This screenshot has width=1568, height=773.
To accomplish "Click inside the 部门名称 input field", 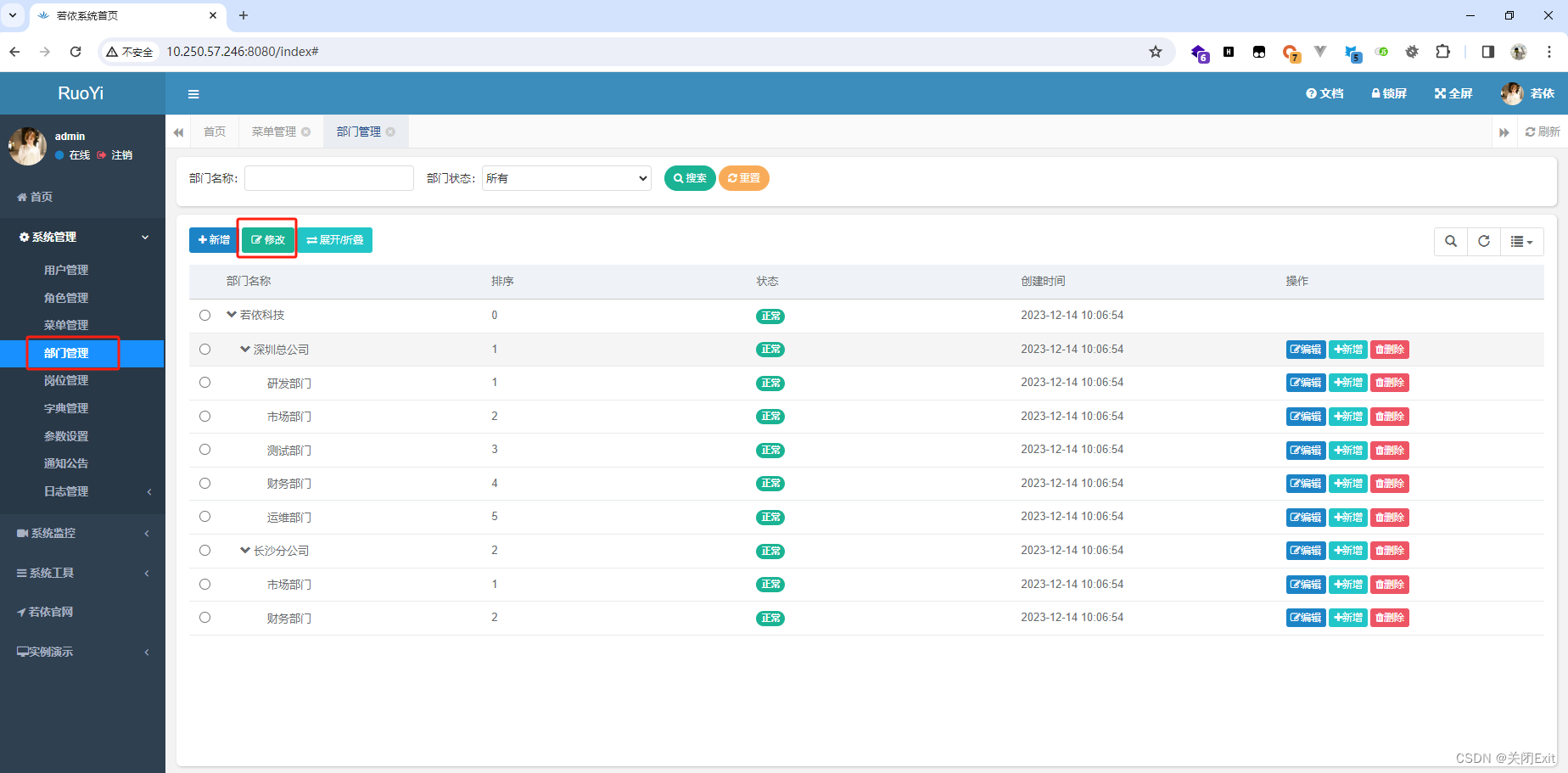I will click(328, 178).
